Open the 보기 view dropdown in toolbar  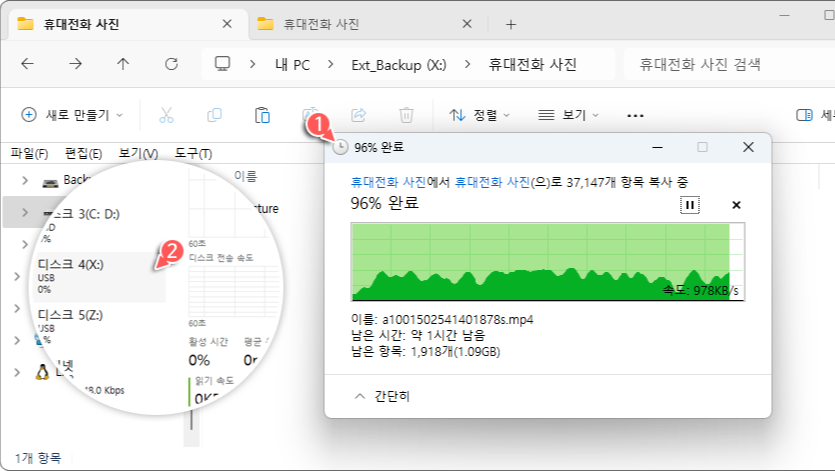[x=568, y=115]
